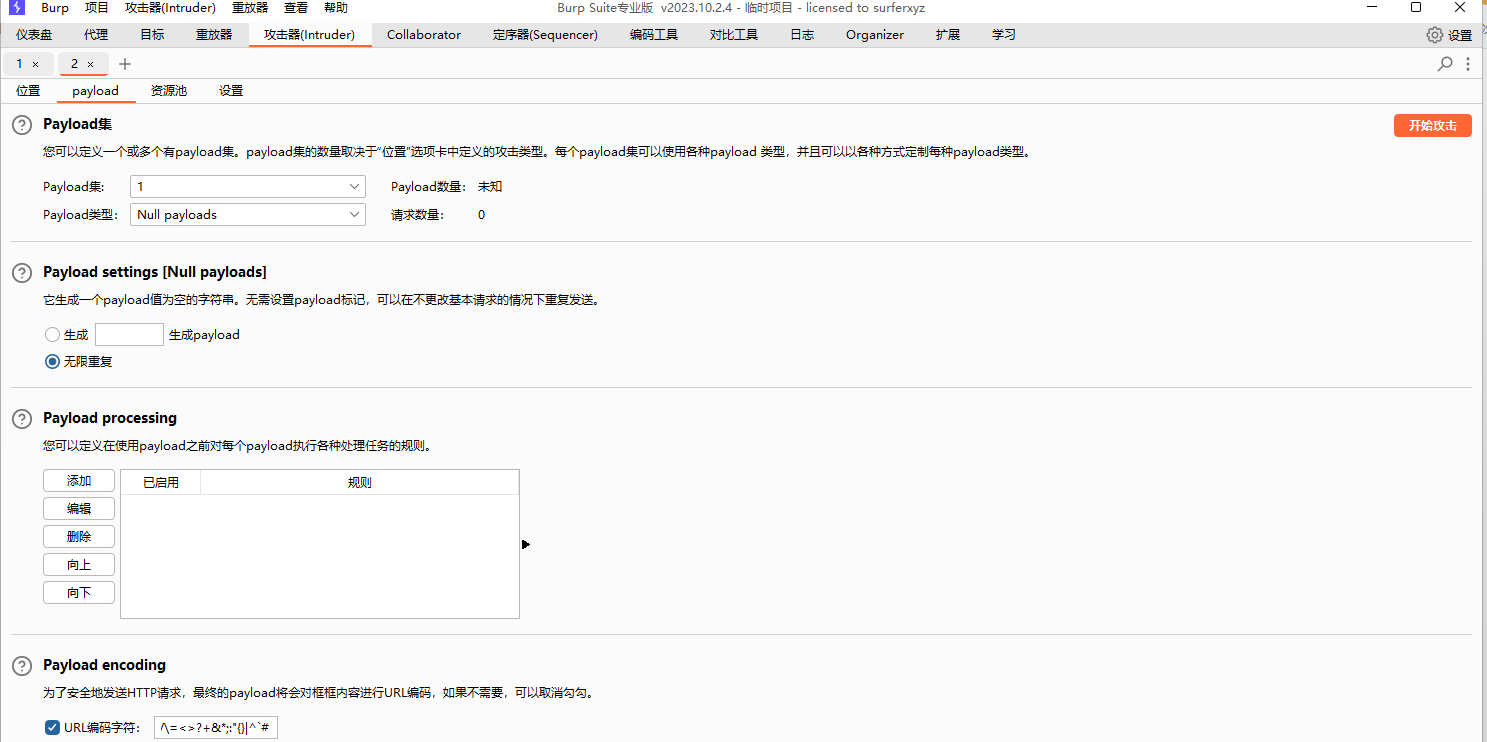The image size is (1487, 742).
Task: Open the 设置 sub-tab
Action: pyautogui.click(x=231, y=91)
